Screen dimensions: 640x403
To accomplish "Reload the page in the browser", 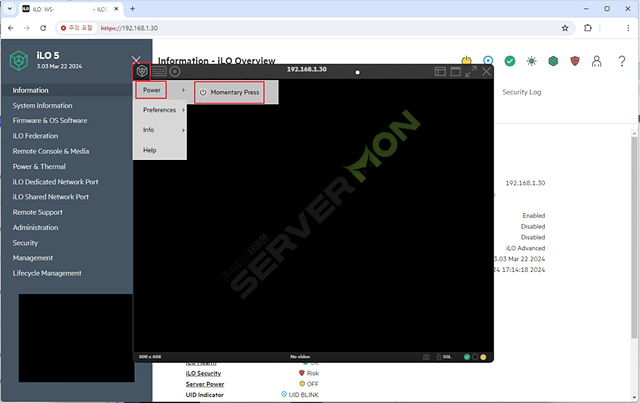I will click(x=43, y=28).
